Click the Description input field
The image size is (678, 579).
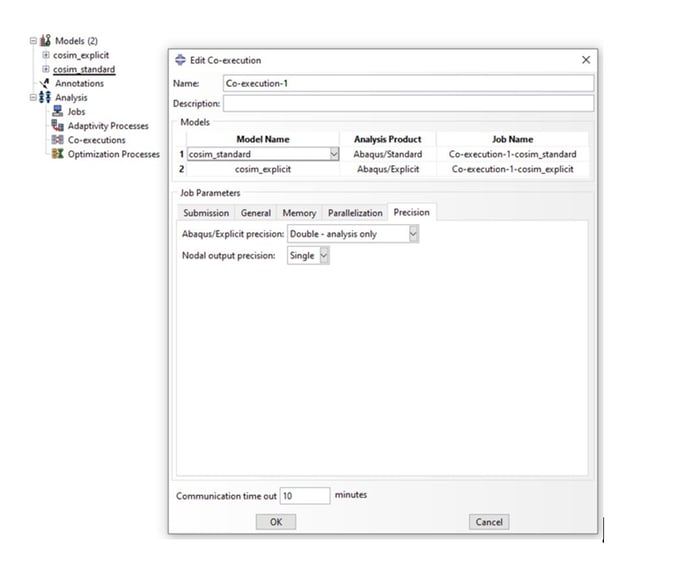point(408,103)
